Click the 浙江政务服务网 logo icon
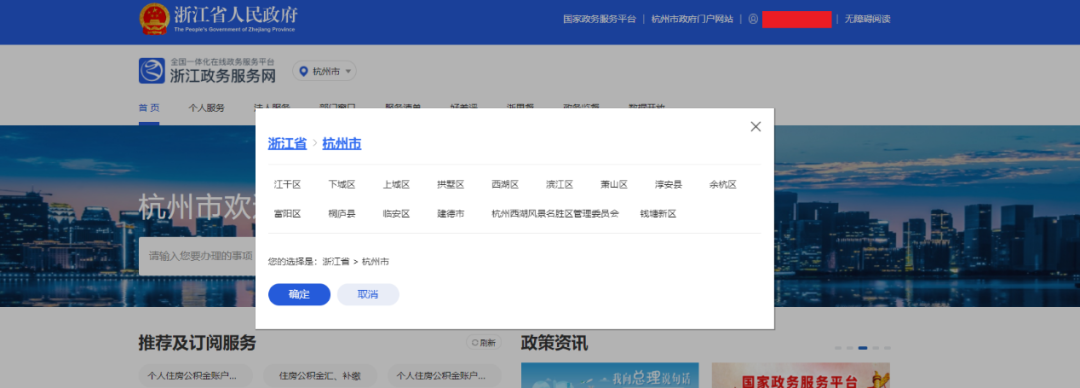Image resolution: width=1080 pixels, height=388 pixels. pyautogui.click(x=152, y=70)
